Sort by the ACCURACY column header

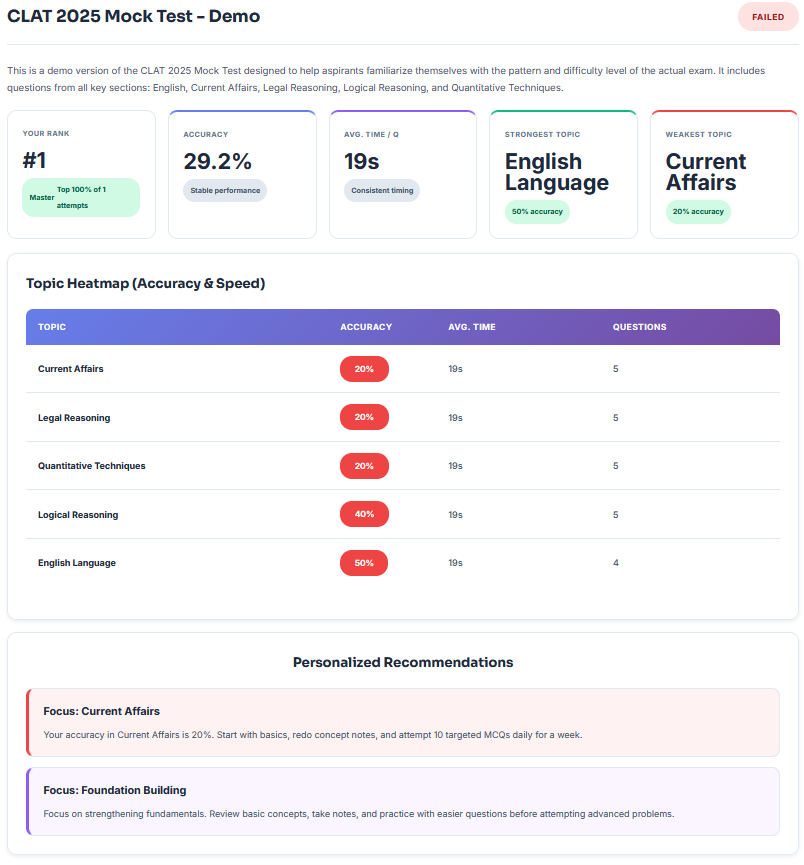[366, 326]
